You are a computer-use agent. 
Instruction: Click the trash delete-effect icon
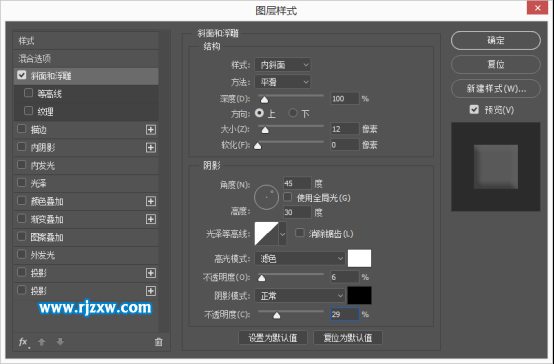coord(159,342)
